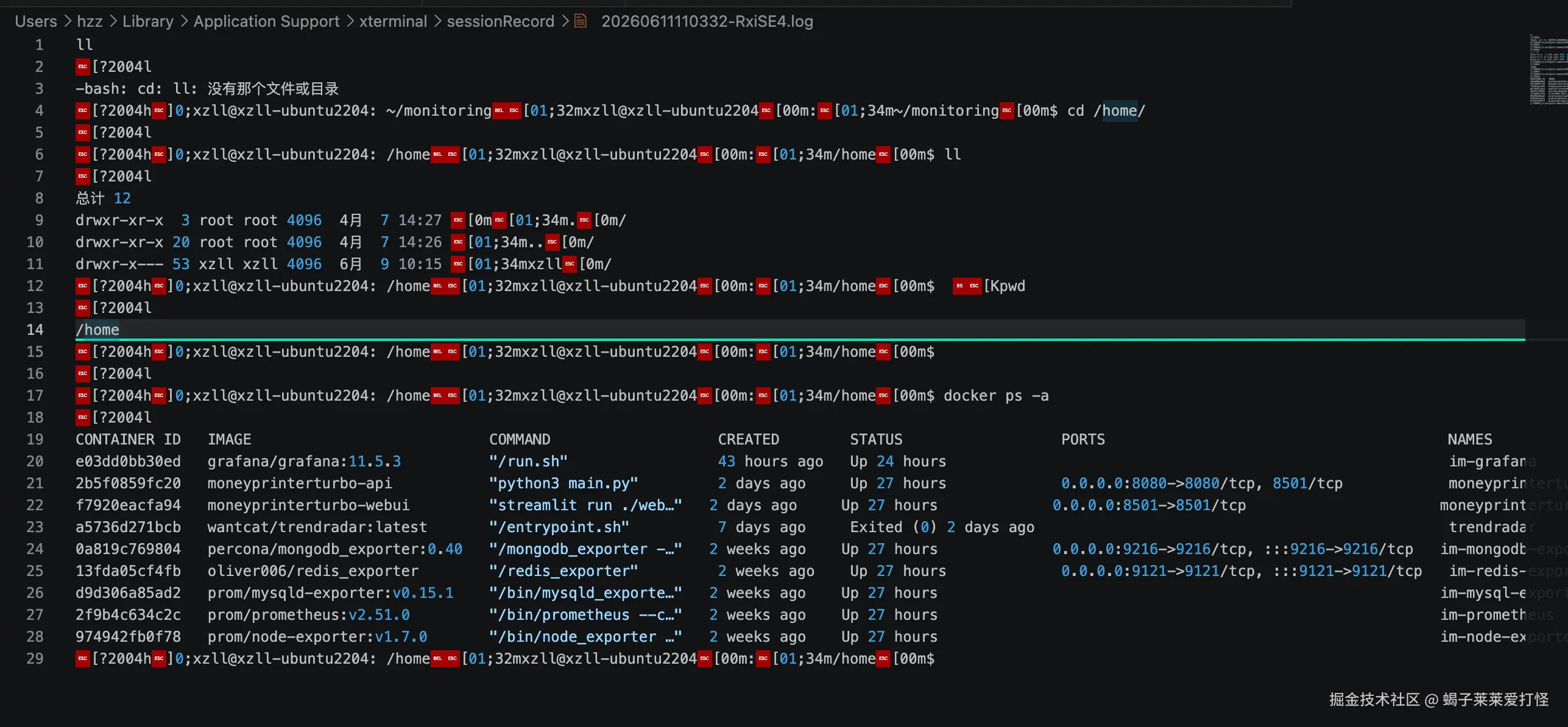Click the 0.0.0.0:9216->9216/tcp port mapping
Image resolution: width=1568 pixels, height=727 pixels.
pyautogui.click(x=1150, y=549)
